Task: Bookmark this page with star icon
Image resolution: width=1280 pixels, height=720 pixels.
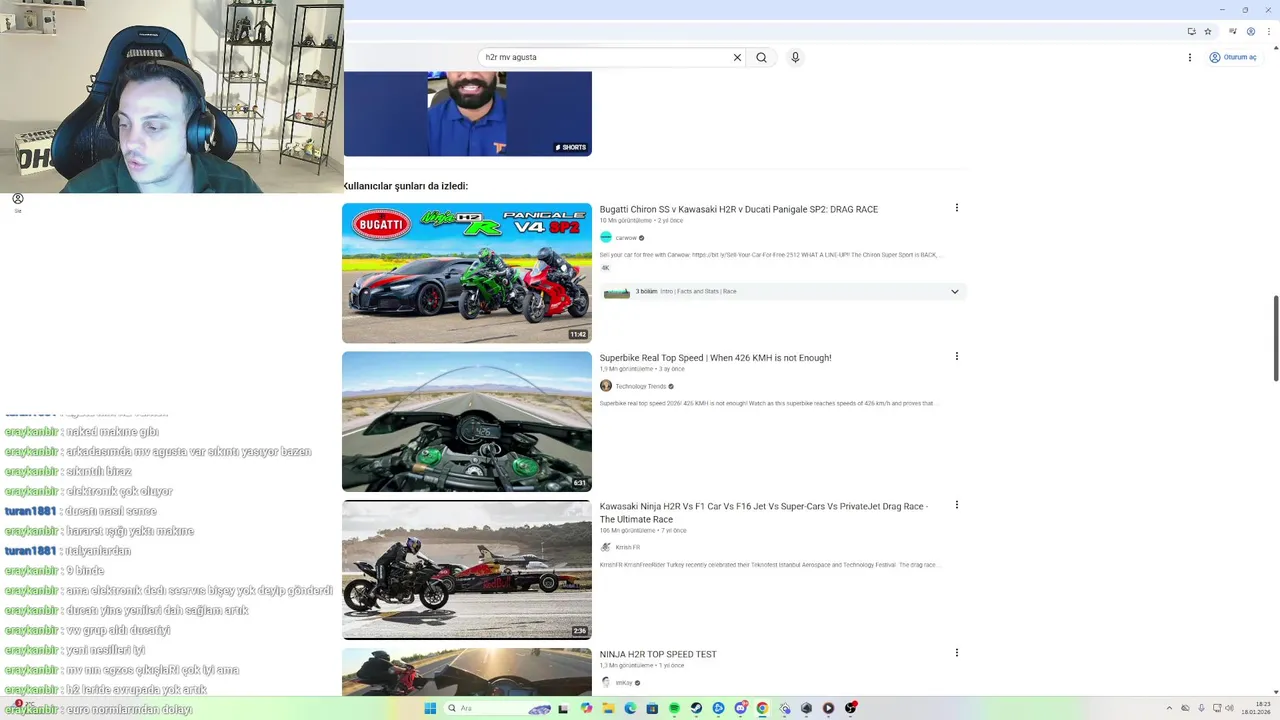Action: pyautogui.click(x=1208, y=31)
